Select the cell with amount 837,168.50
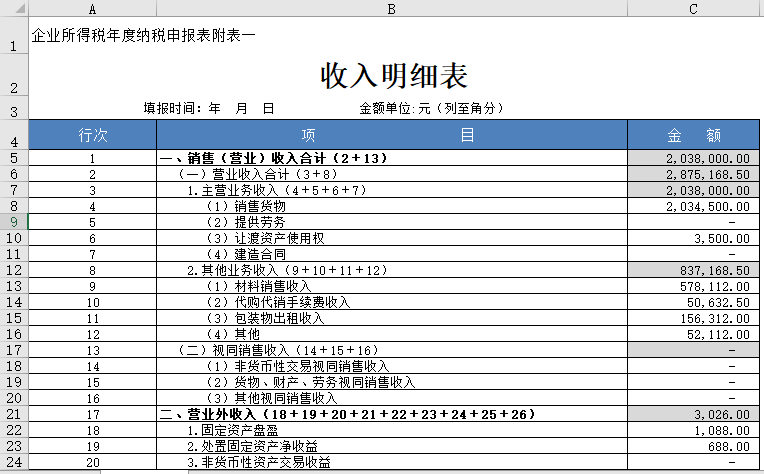 694,270
